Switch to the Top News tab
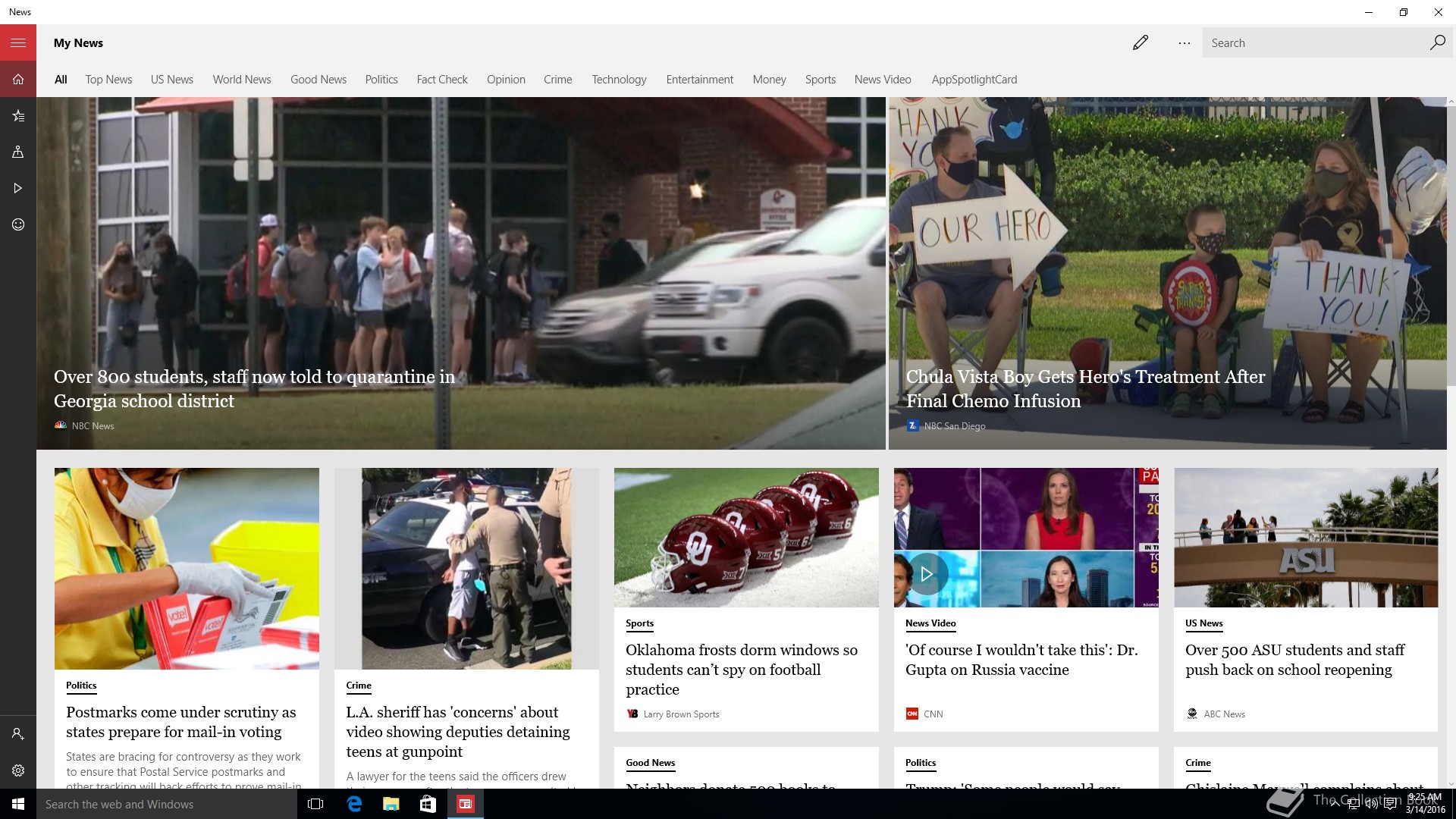The width and height of the screenshot is (1456, 819). point(108,79)
